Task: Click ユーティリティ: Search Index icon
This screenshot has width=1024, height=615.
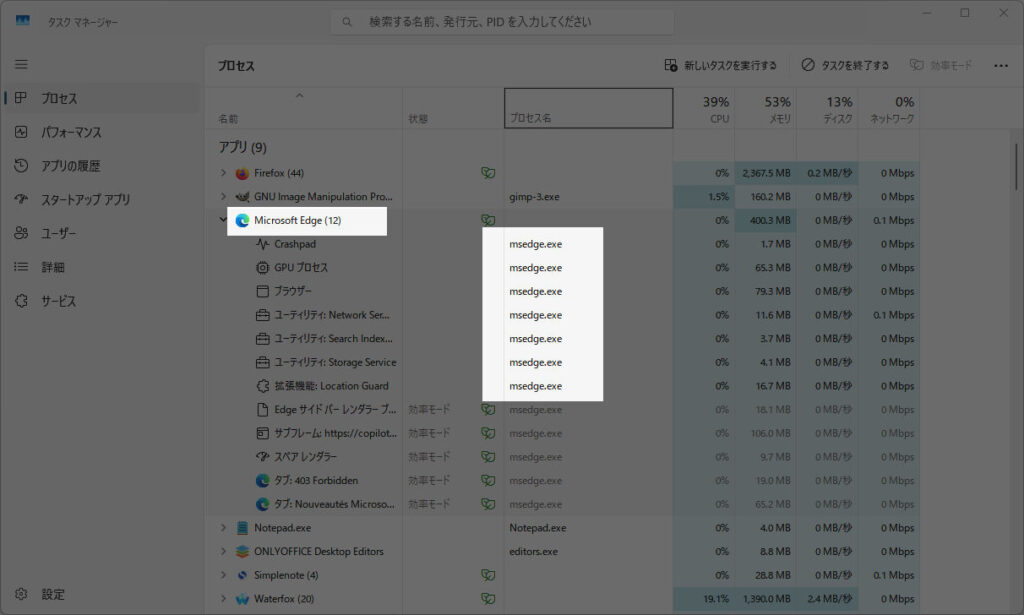Action: click(263, 339)
